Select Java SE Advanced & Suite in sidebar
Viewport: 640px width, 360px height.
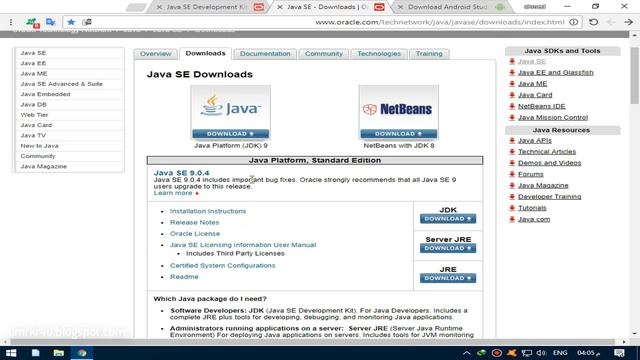[x=69, y=84]
